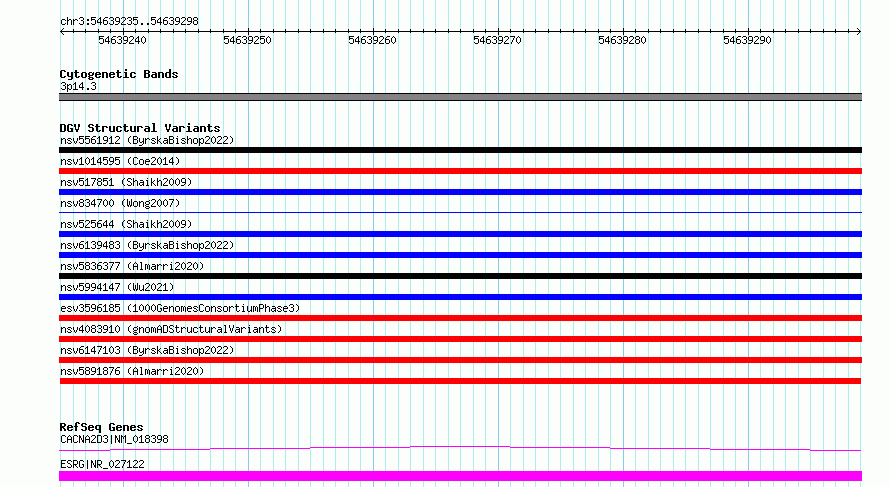
Task: Click the red bar below nsv5891876
Action: point(460,381)
